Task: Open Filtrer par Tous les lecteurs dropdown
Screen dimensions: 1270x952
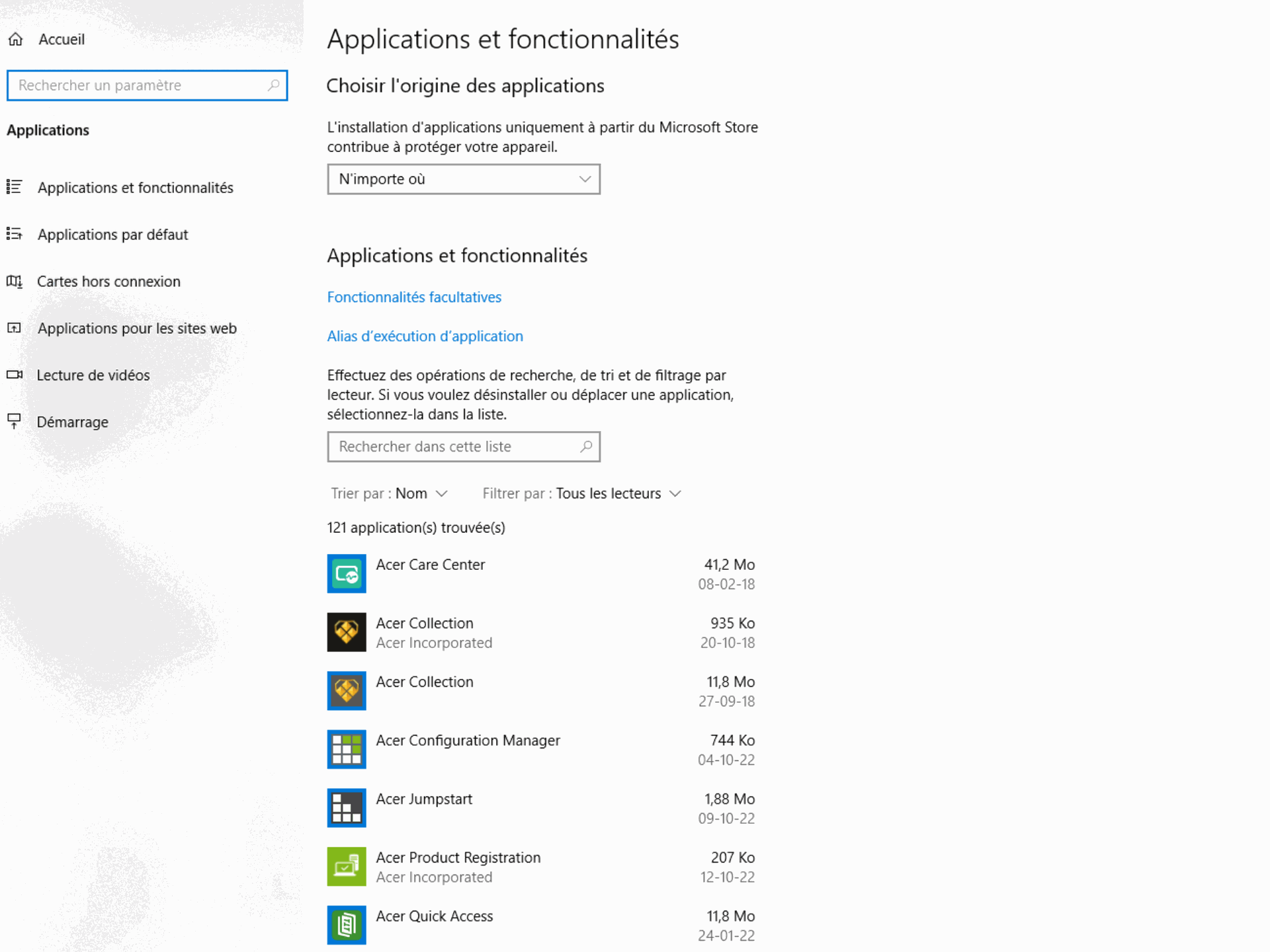Action: (x=582, y=494)
